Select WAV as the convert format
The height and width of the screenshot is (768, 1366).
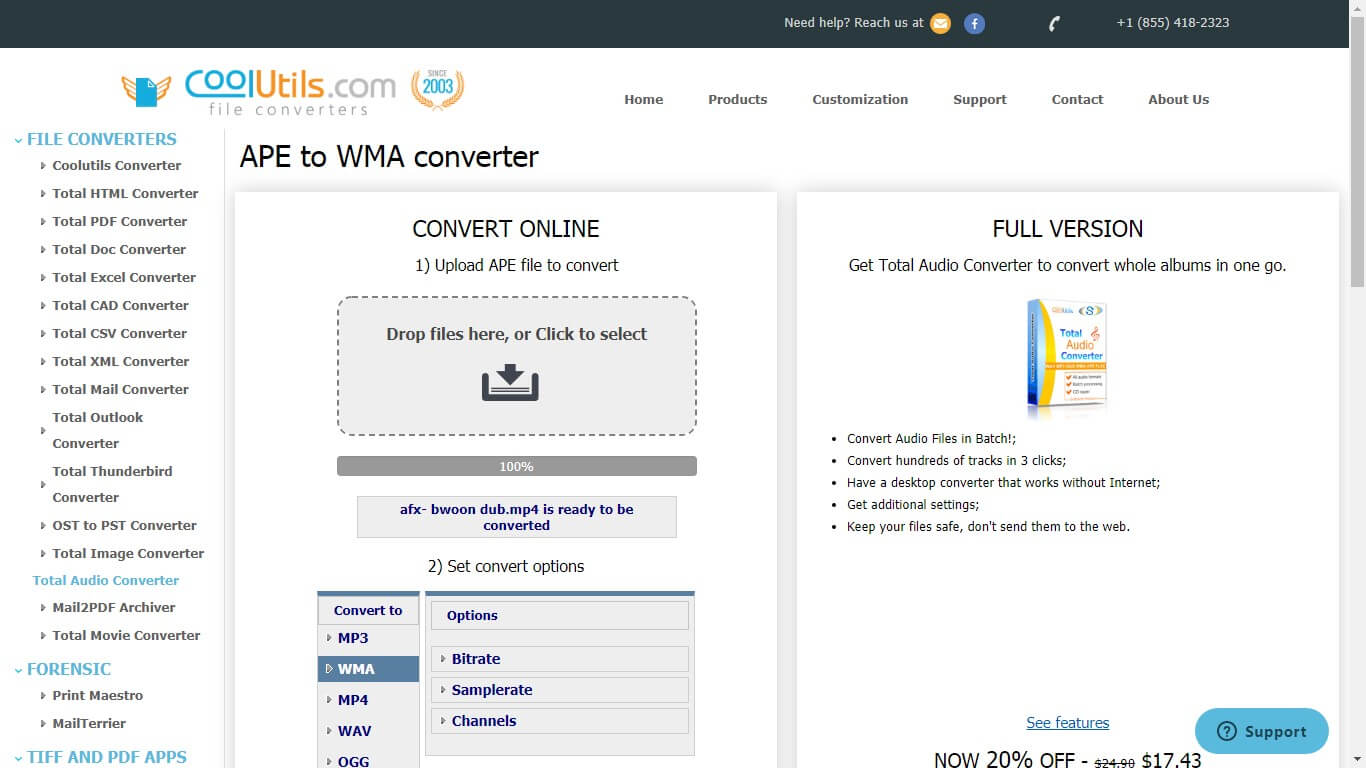[368, 731]
